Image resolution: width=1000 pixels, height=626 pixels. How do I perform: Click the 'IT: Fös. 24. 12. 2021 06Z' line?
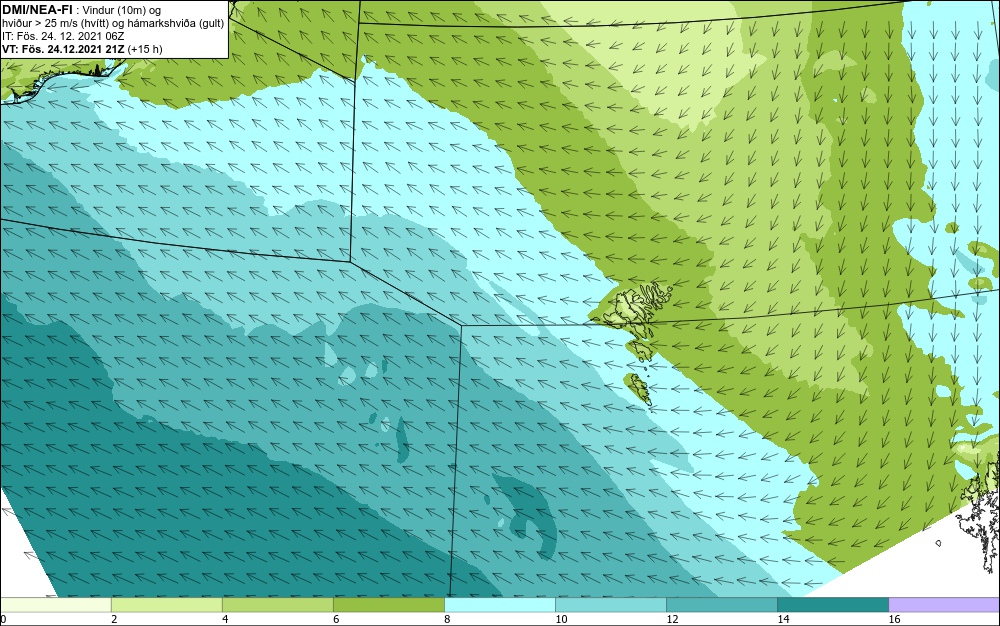[x=63, y=36]
